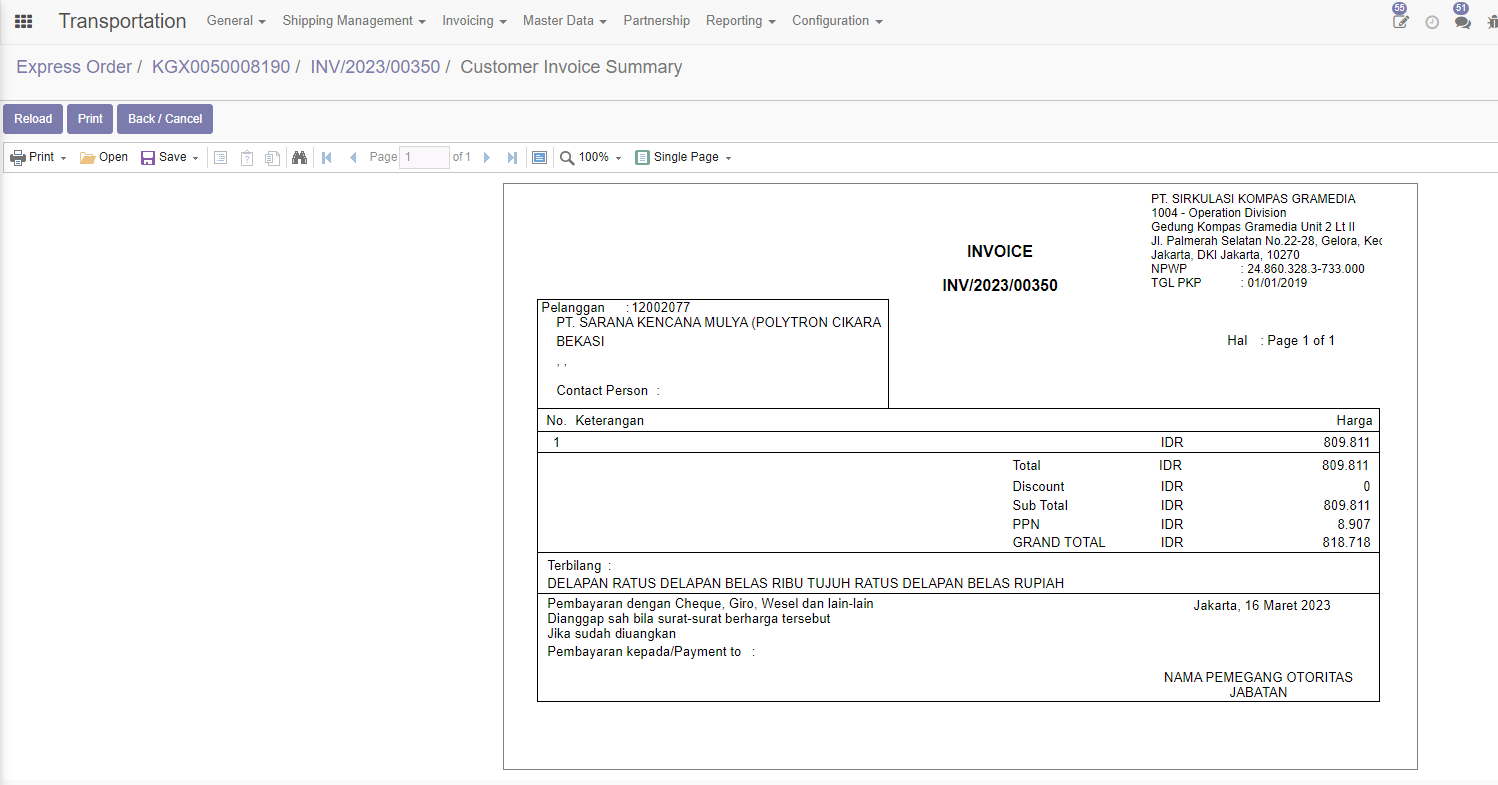Click the Back / Cancel button
Image resolution: width=1498 pixels, height=785 pixels.
165,119
